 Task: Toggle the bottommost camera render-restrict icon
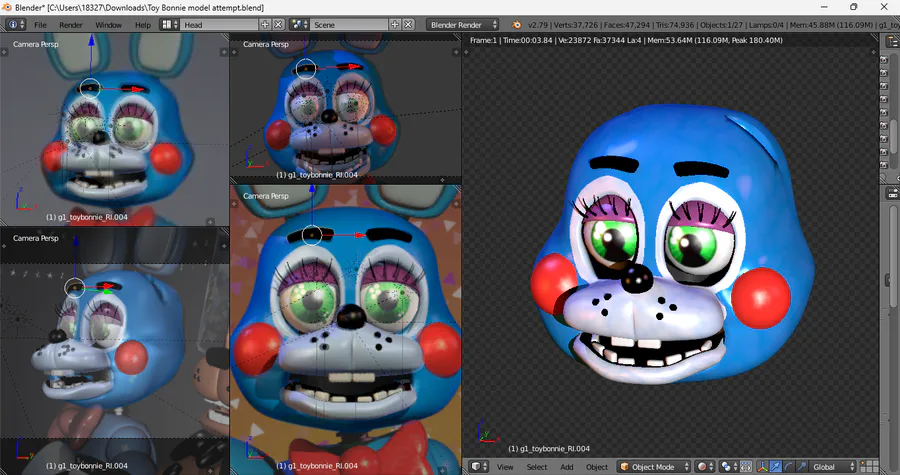click(x=884, y=165)
